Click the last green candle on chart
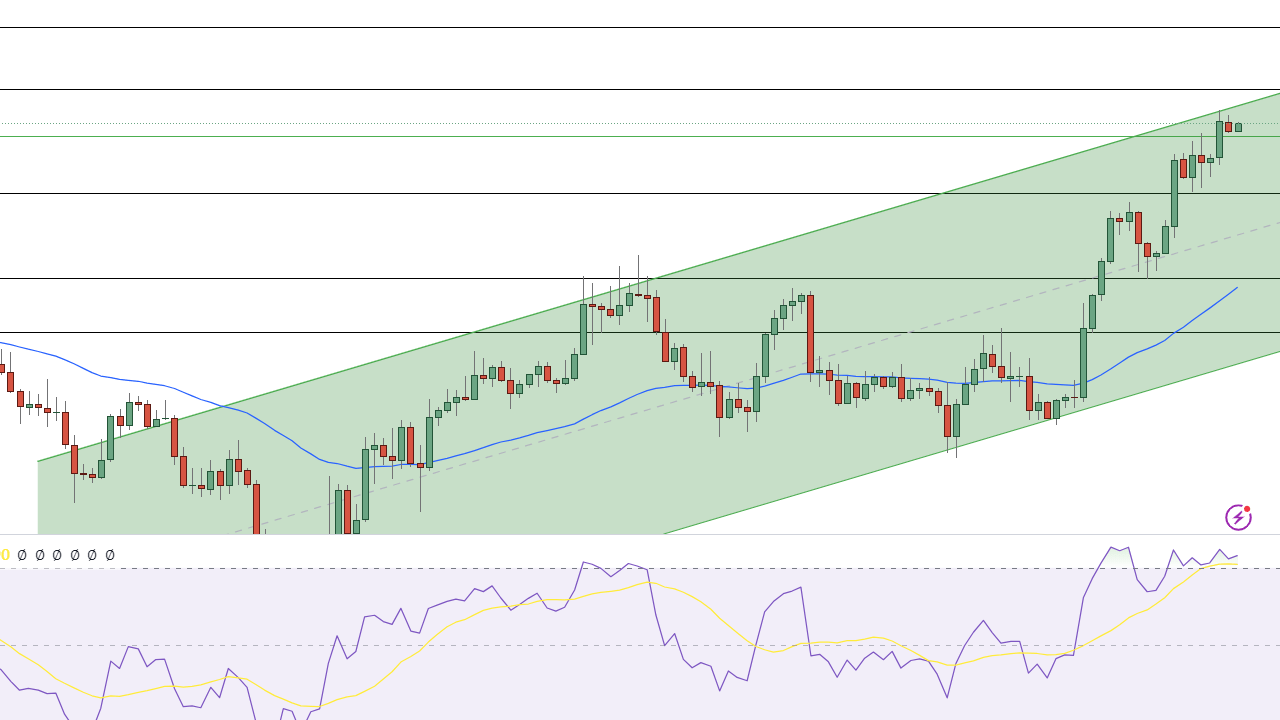 [1238, 127]
